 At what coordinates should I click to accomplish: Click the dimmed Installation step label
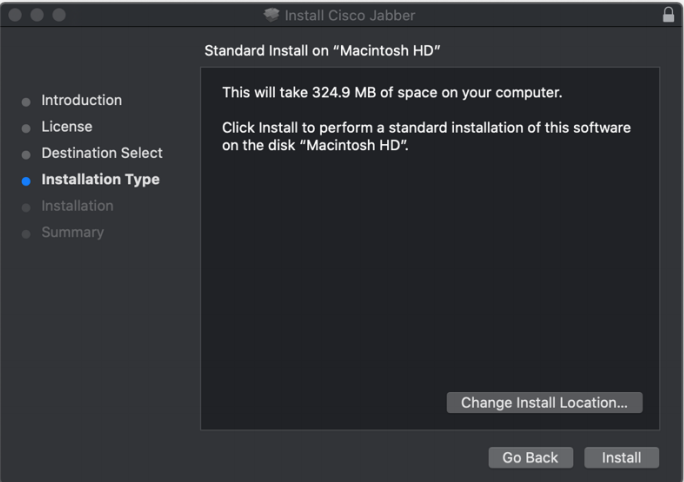[x=77, y=206]
